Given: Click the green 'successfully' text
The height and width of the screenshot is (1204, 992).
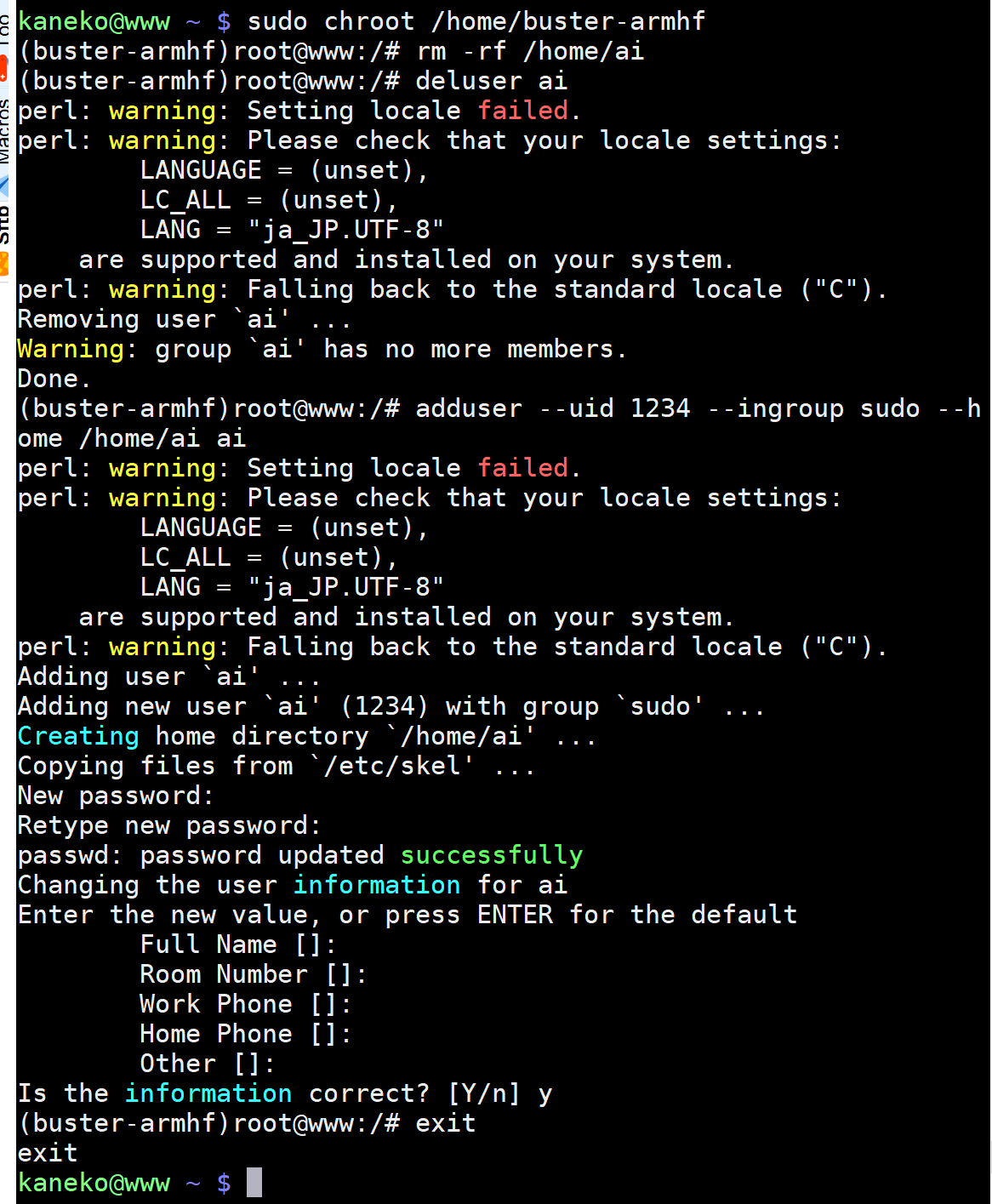Looking at the screenshot, I should click(x=492, y=855).
